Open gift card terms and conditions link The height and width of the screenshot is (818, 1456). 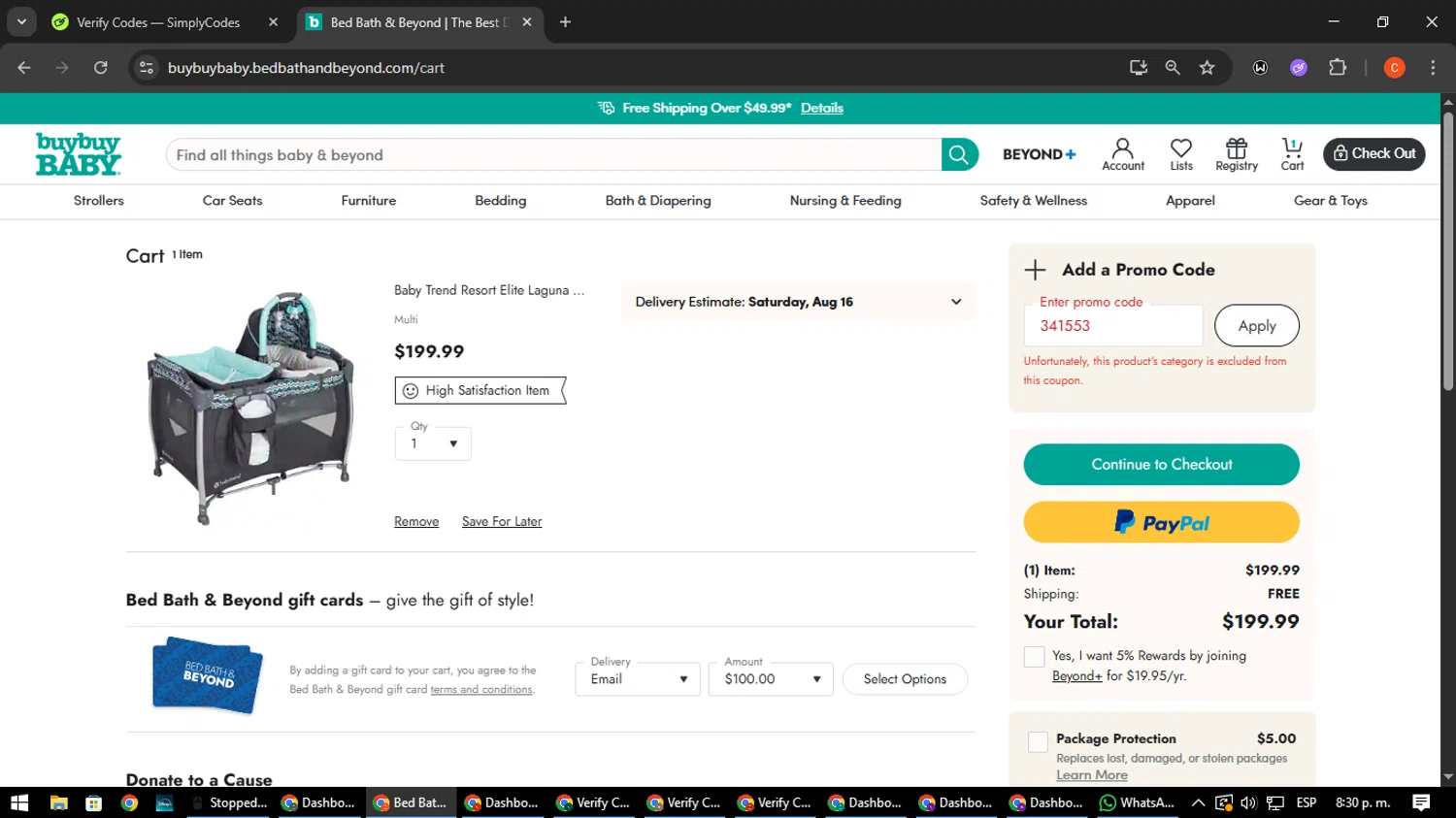(x=481, y=690)
